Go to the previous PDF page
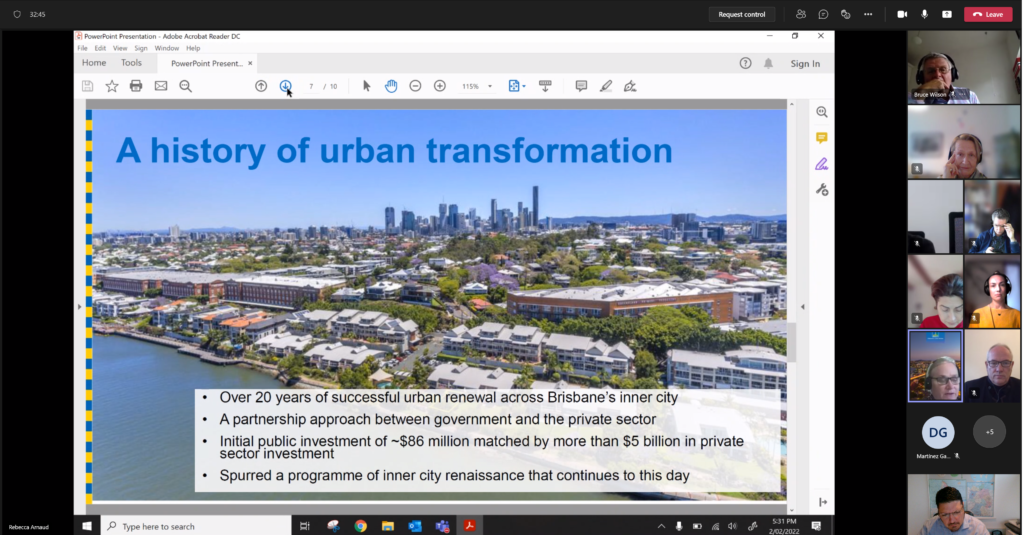This screenshot has height=535, width=1024. 261,86
